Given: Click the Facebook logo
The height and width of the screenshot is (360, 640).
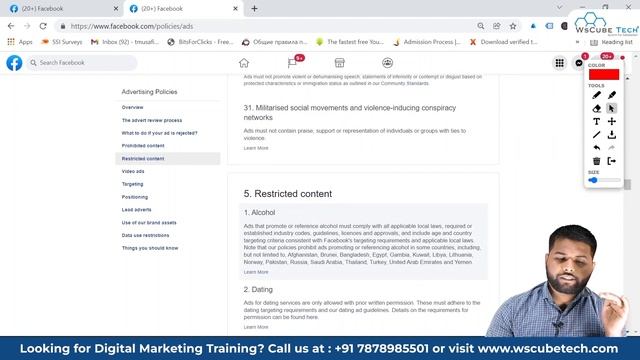Looking at the screenshot, I should pos(14,63).
